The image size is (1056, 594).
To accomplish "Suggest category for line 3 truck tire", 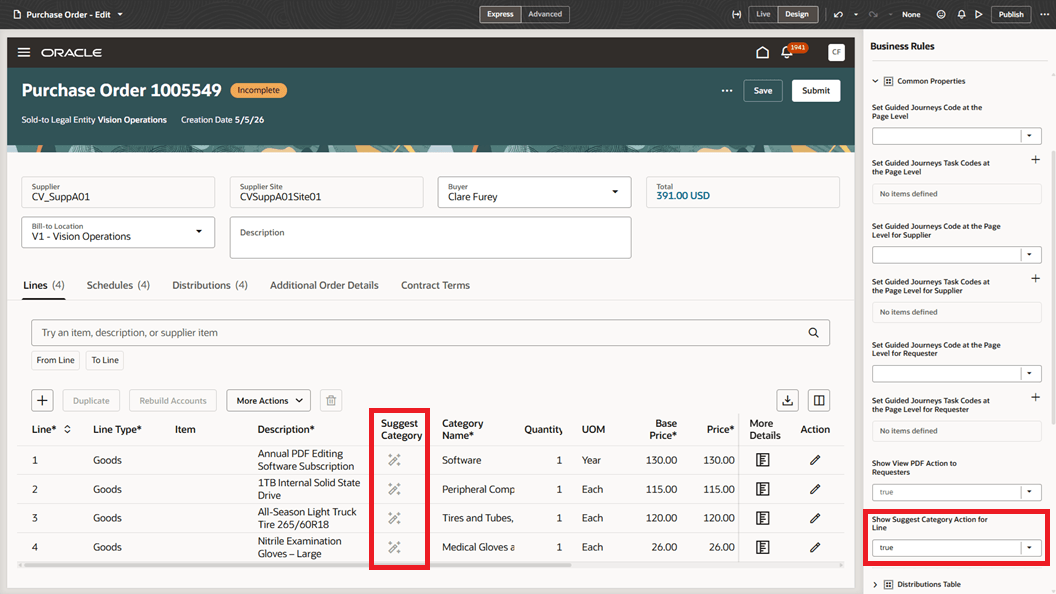I will click(395, 518).
